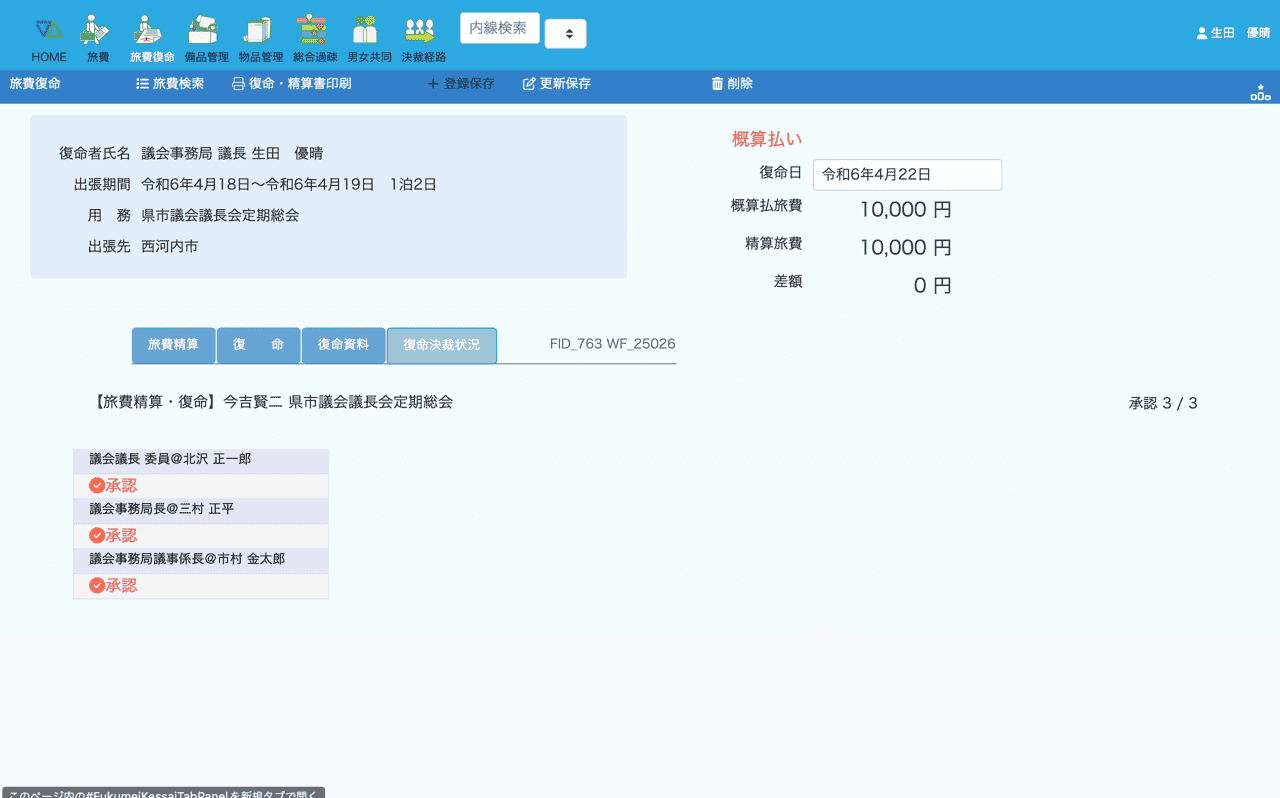
Task: Click the 内線検索 search field
Action: click(499, 28)
